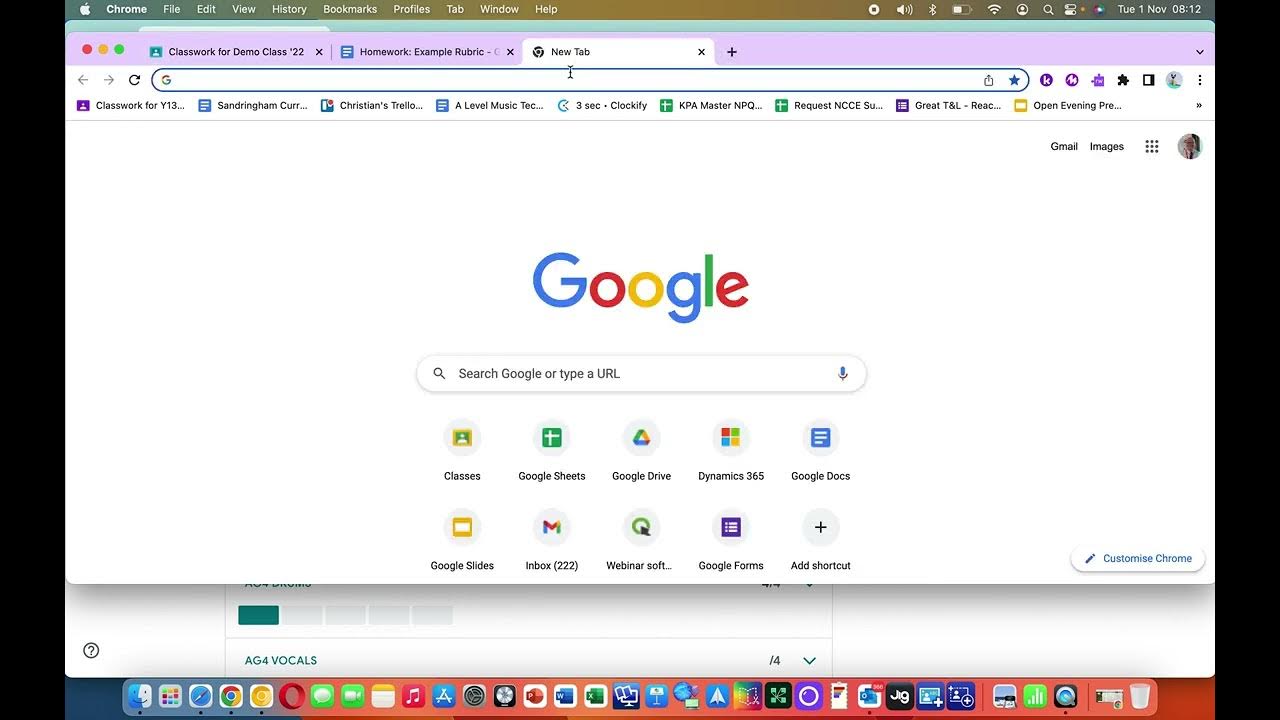Viewport: 1280px width, 720px height.
Task: Click the browser forward arrow
Action: 109,80
